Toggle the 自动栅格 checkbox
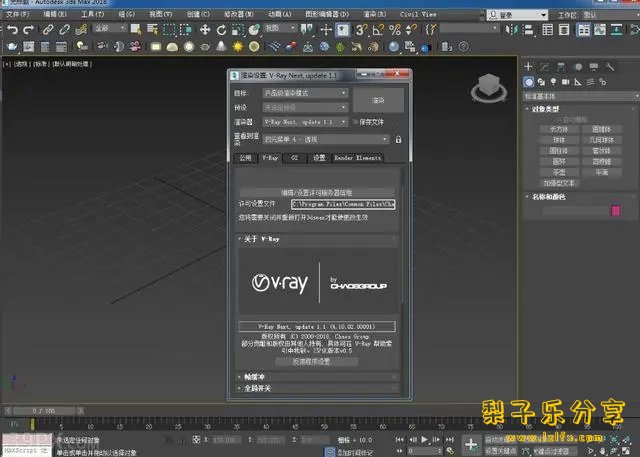Viewport: 640px width, 457px height. point(559,120)
